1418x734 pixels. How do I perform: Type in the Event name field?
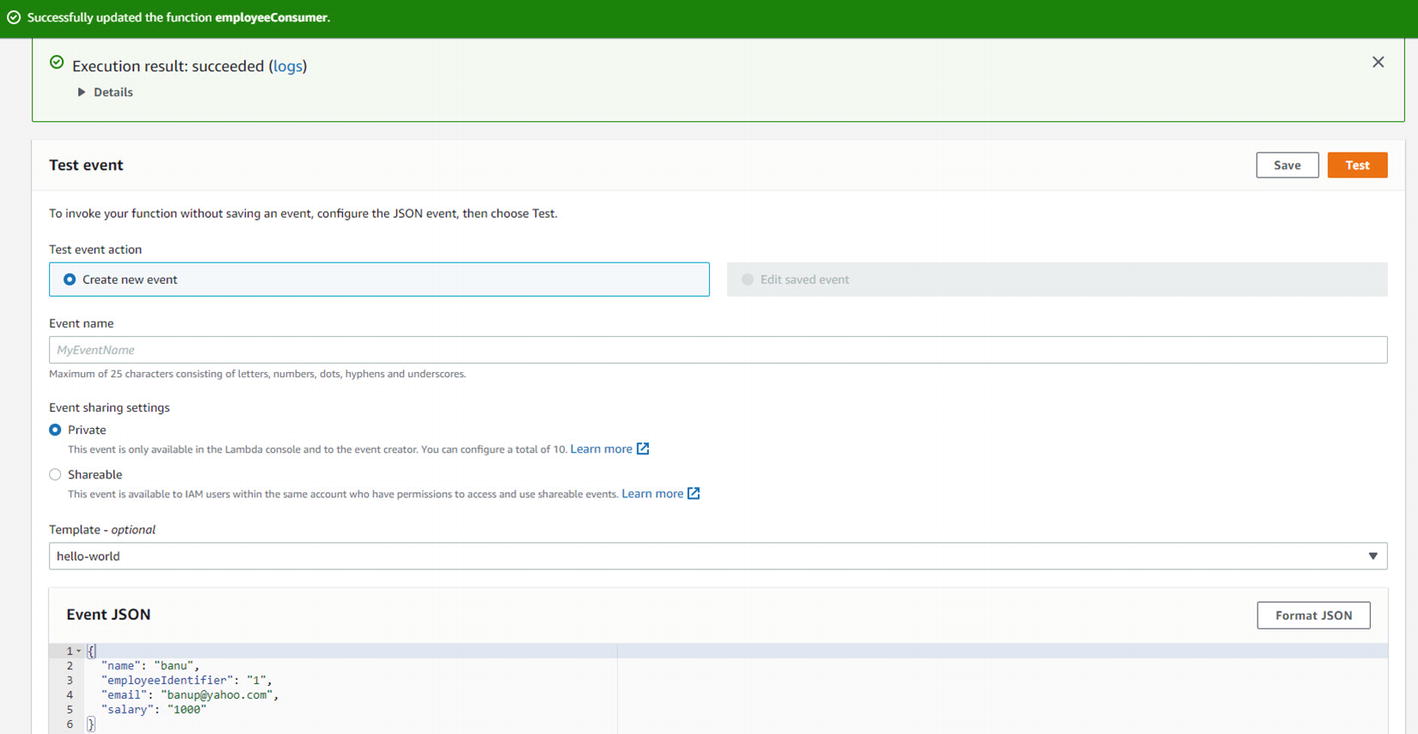coord(717,350)
